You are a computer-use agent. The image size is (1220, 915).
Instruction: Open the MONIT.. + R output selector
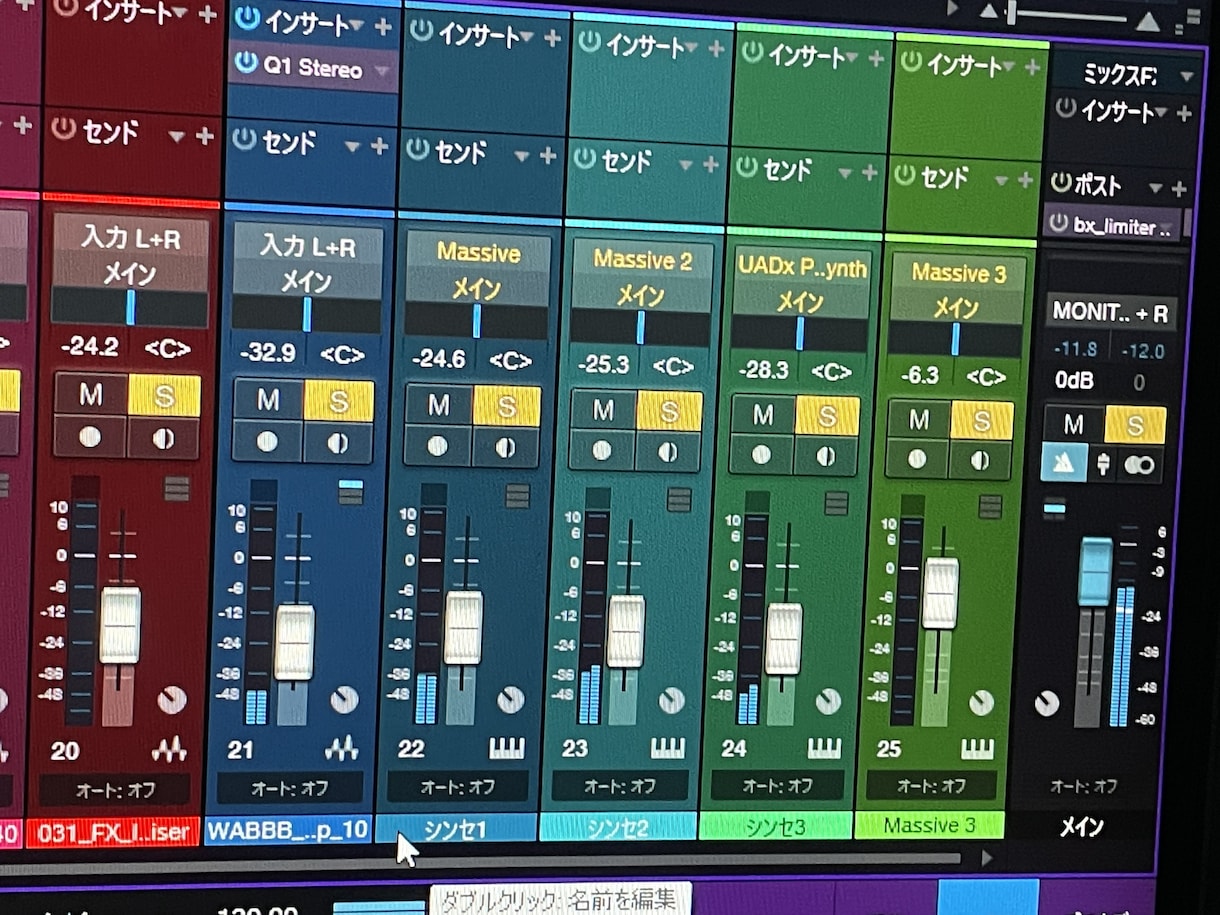click(x=1109, y=313)
